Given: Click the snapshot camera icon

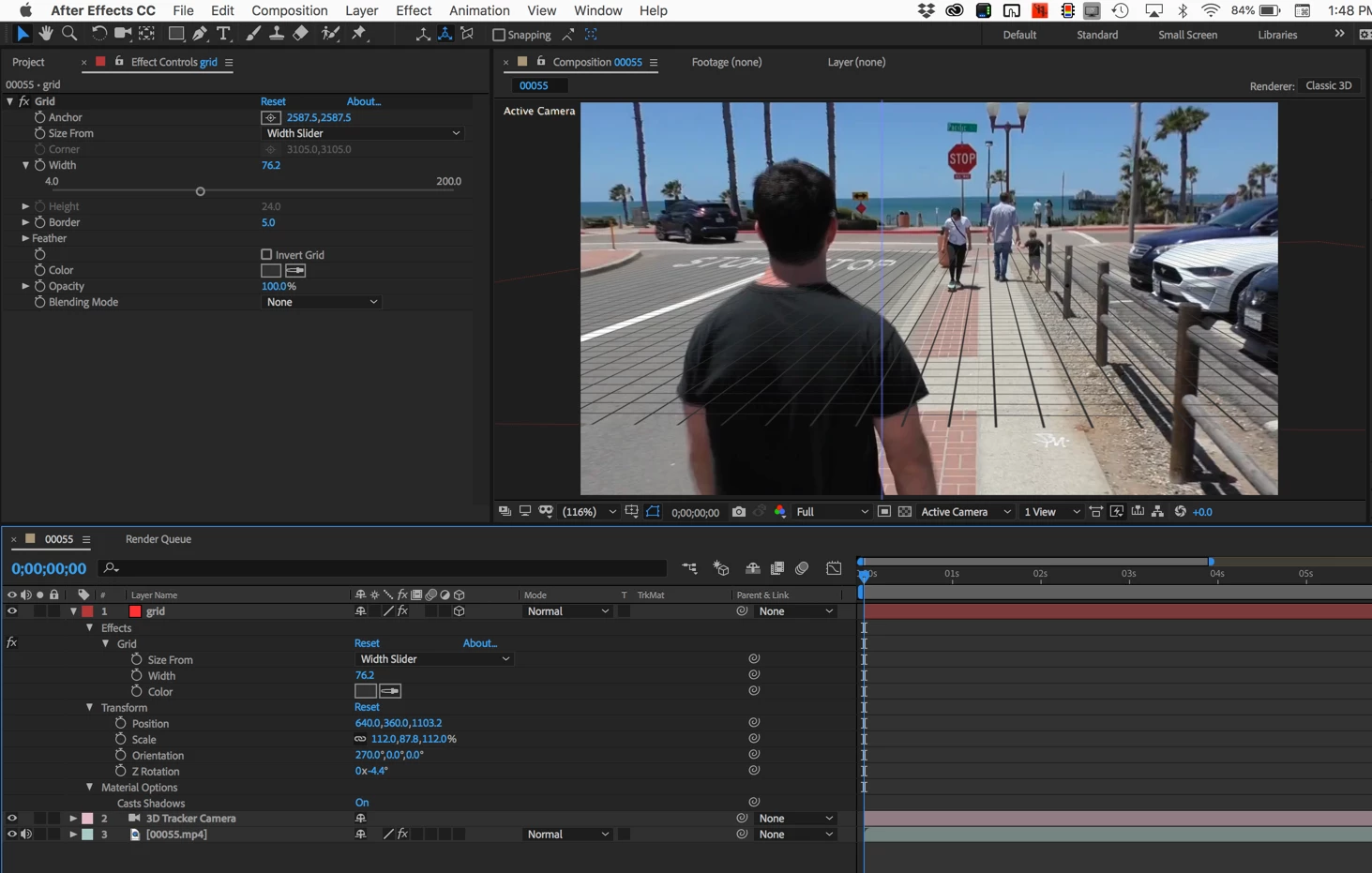Looking at the screenshot, I should click(x=739, y=512).
